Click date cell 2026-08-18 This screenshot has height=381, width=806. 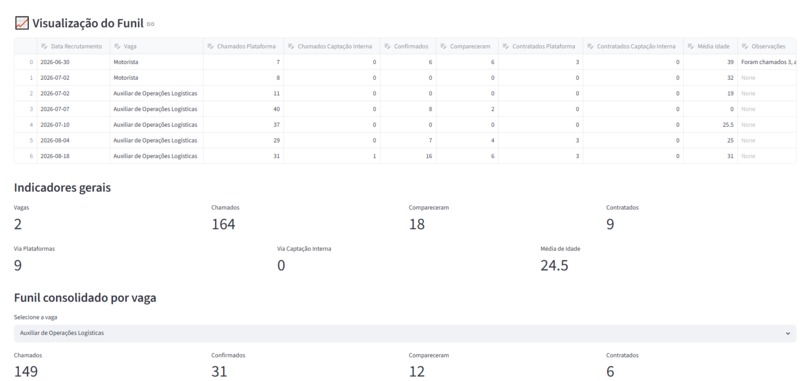pos(74,156)
